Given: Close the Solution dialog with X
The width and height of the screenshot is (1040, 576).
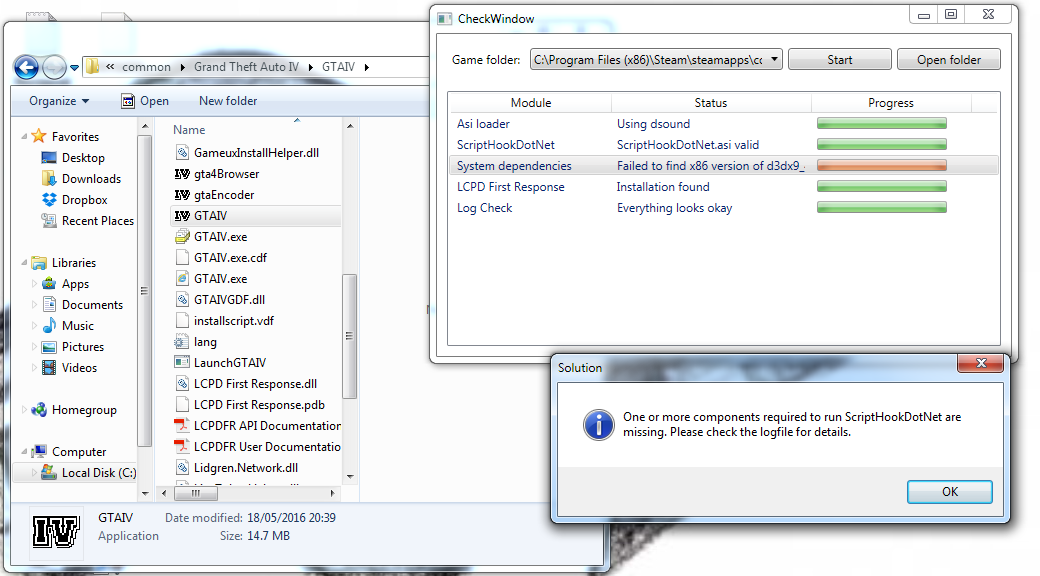Looking at the screenshot, I should coord(981,363).
